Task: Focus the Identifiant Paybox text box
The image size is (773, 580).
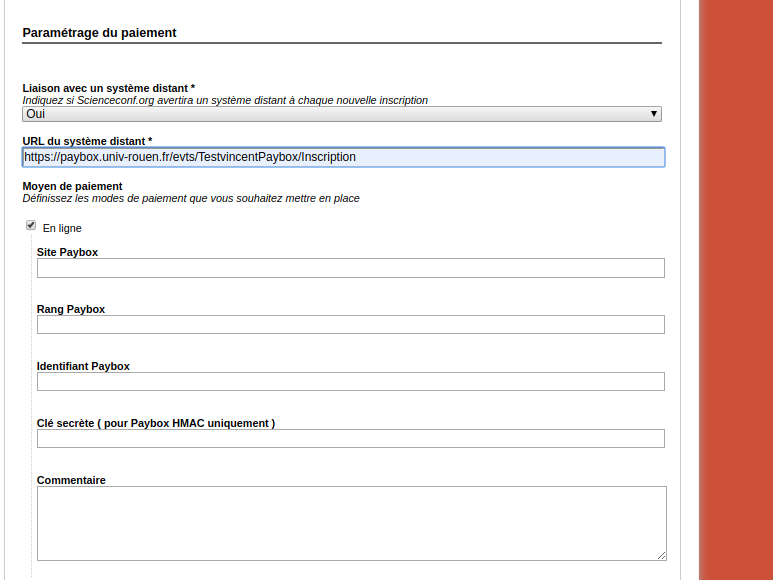Action: pos(350,382)
